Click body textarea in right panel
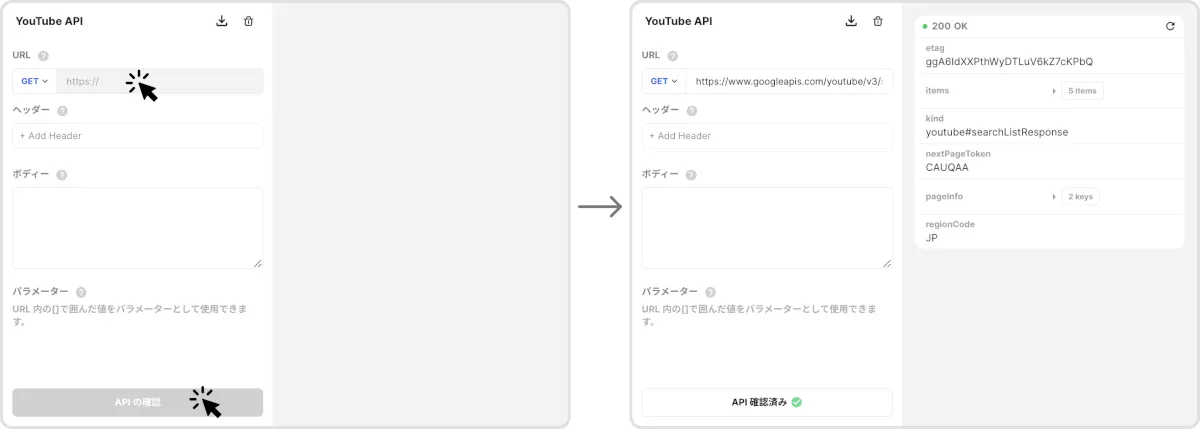The width and height of the screenshot is (1200, 429). [767, 228]
